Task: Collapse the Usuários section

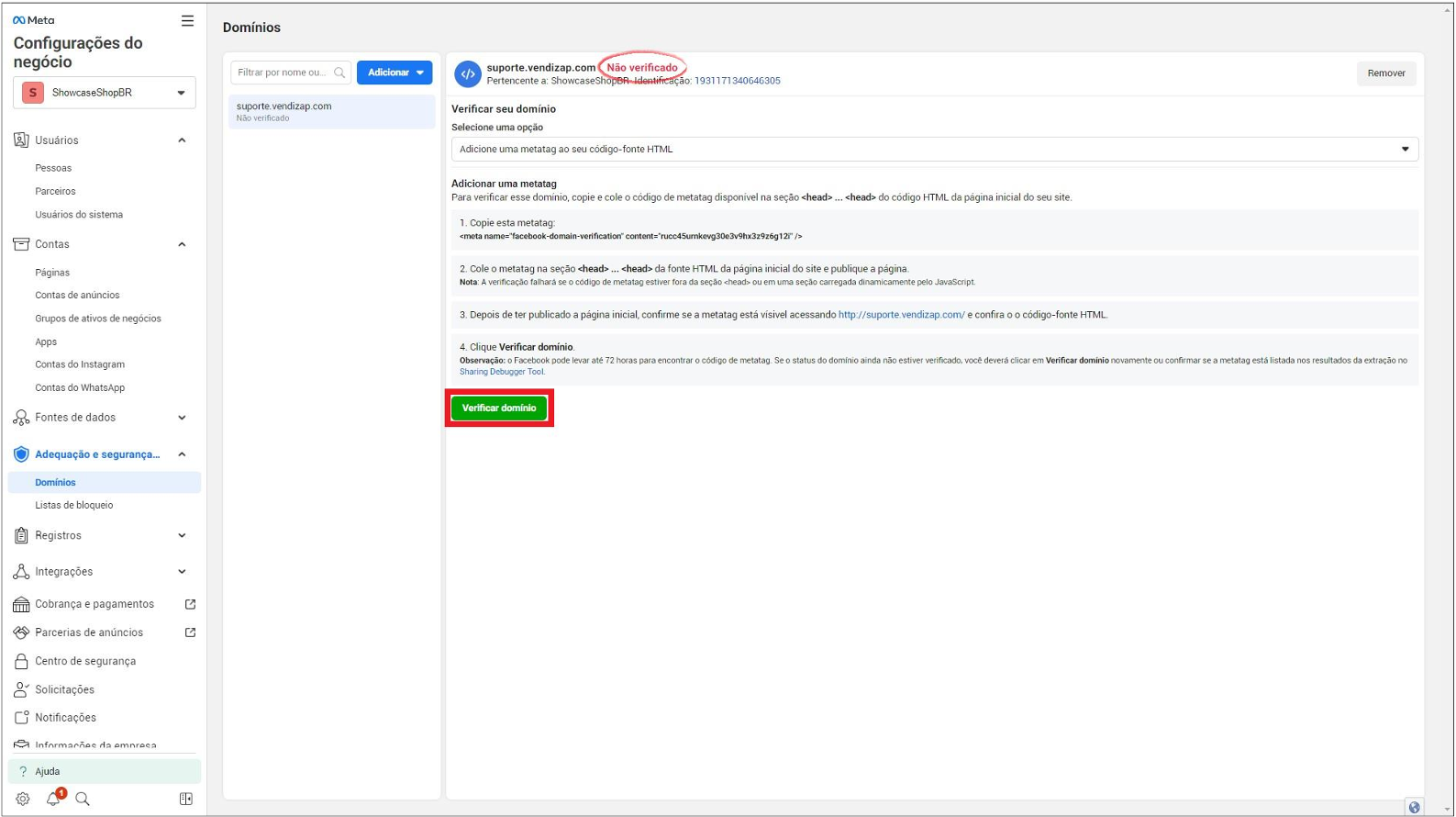Action: pyautogui.click(x=182, y=140)
